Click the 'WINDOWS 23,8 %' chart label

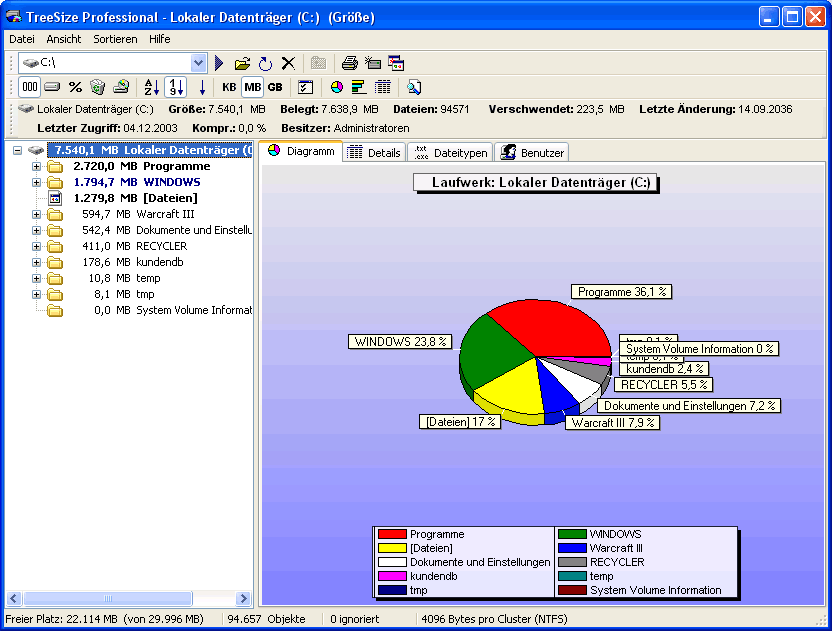(x=400, y=342)
